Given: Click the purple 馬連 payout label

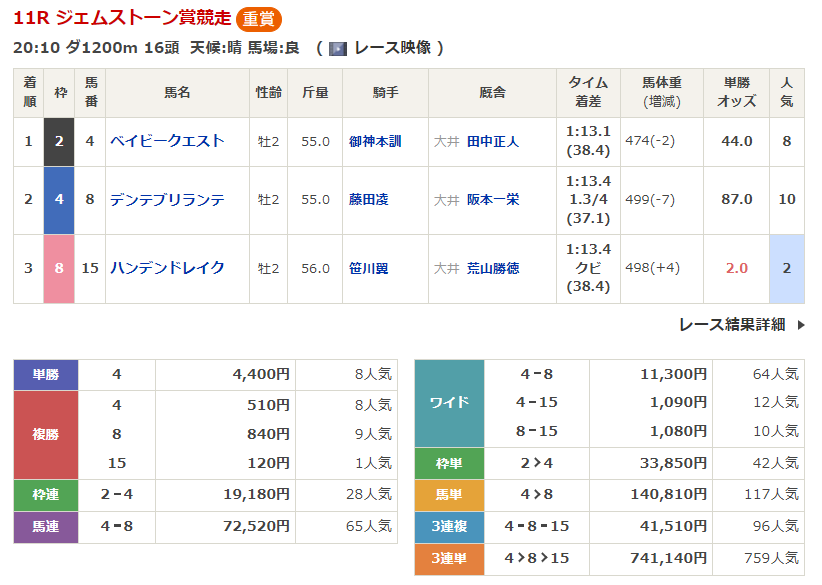Looking at the screenshot, I should [45, 528].
